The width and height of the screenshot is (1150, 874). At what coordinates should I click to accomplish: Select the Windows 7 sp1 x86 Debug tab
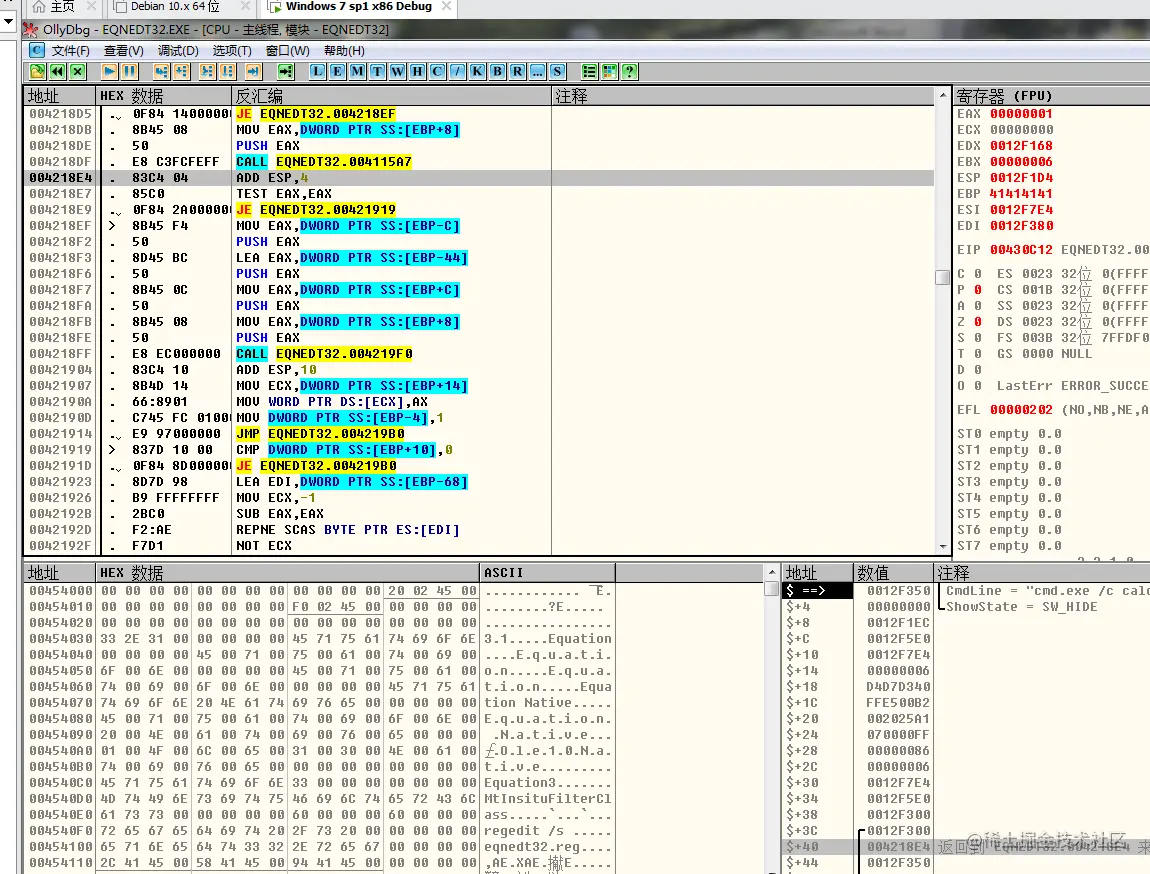click(x=359, y=7)
